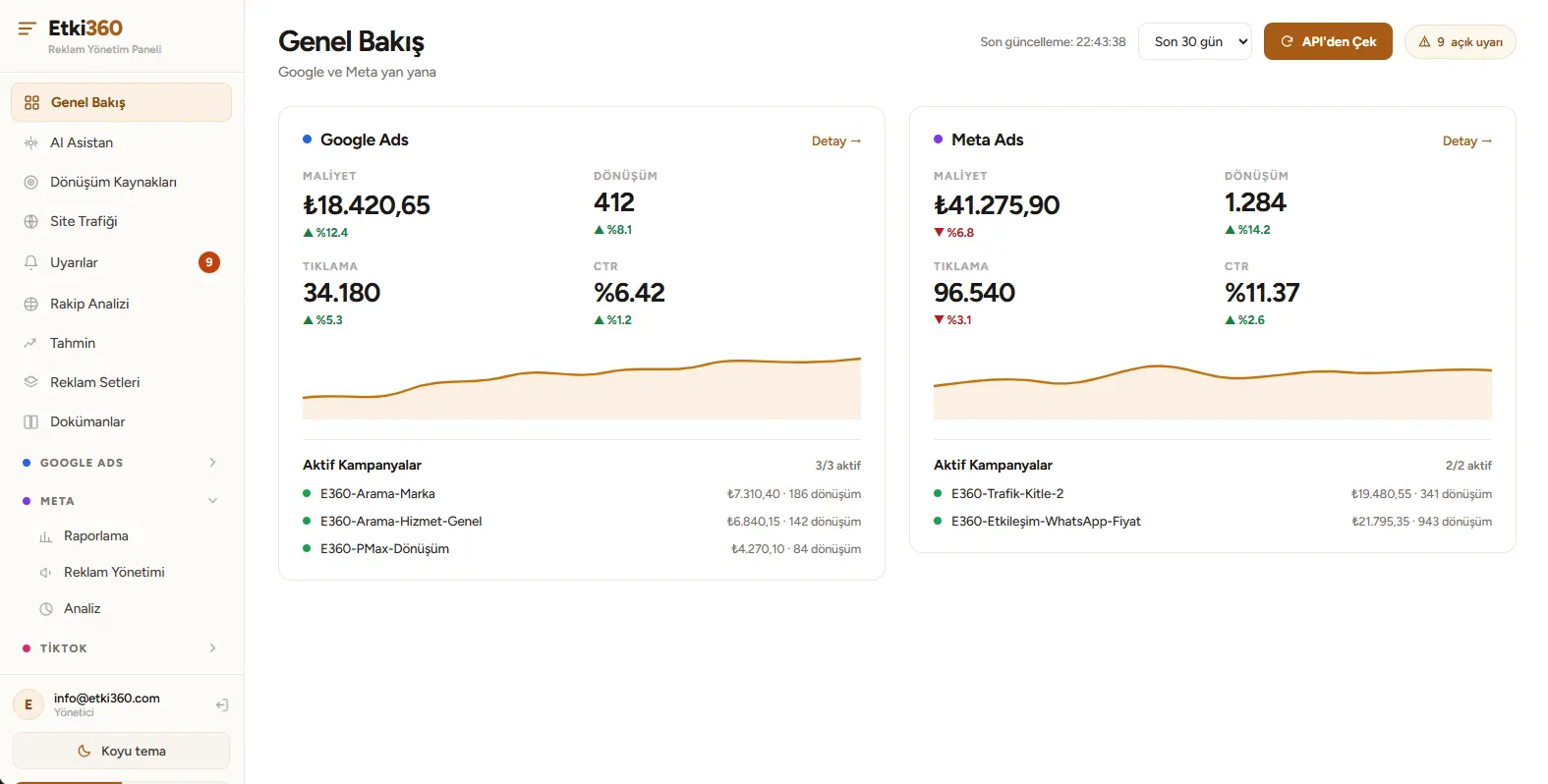The image size is (1548, 784).
Task: Collapse the META sidebar section
Action: (121, 501)
